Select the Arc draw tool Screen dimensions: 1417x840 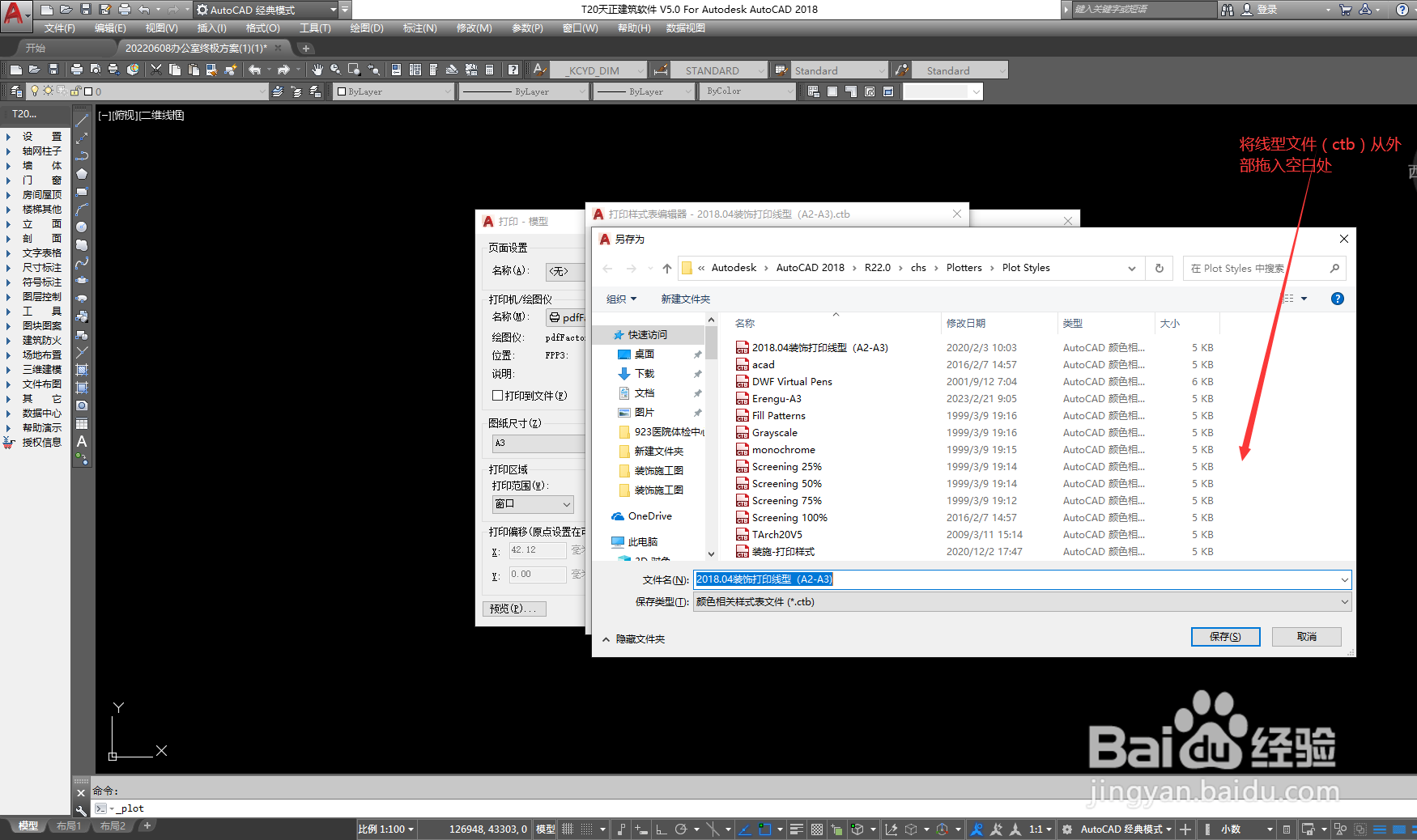pyautogui.click(x=82, y=210)
